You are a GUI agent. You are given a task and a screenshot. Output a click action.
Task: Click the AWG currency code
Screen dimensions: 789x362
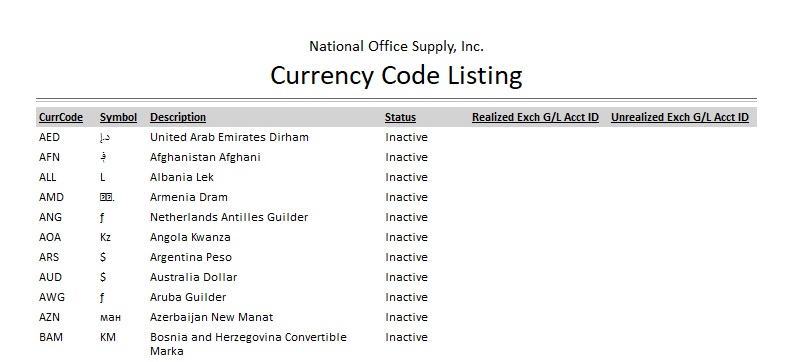coord(52,297)
